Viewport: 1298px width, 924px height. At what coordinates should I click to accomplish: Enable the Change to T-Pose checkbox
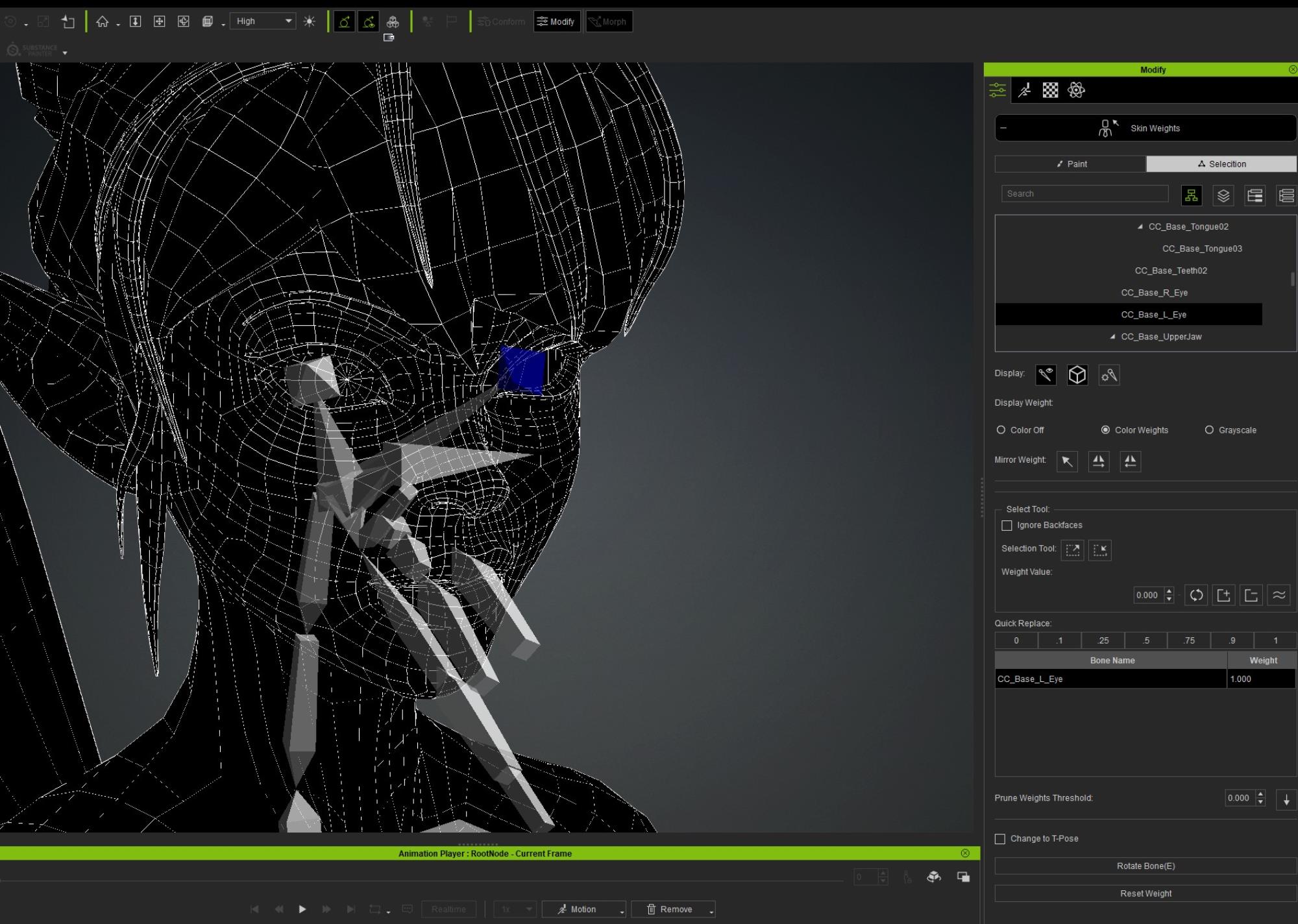coord(1000,839)
